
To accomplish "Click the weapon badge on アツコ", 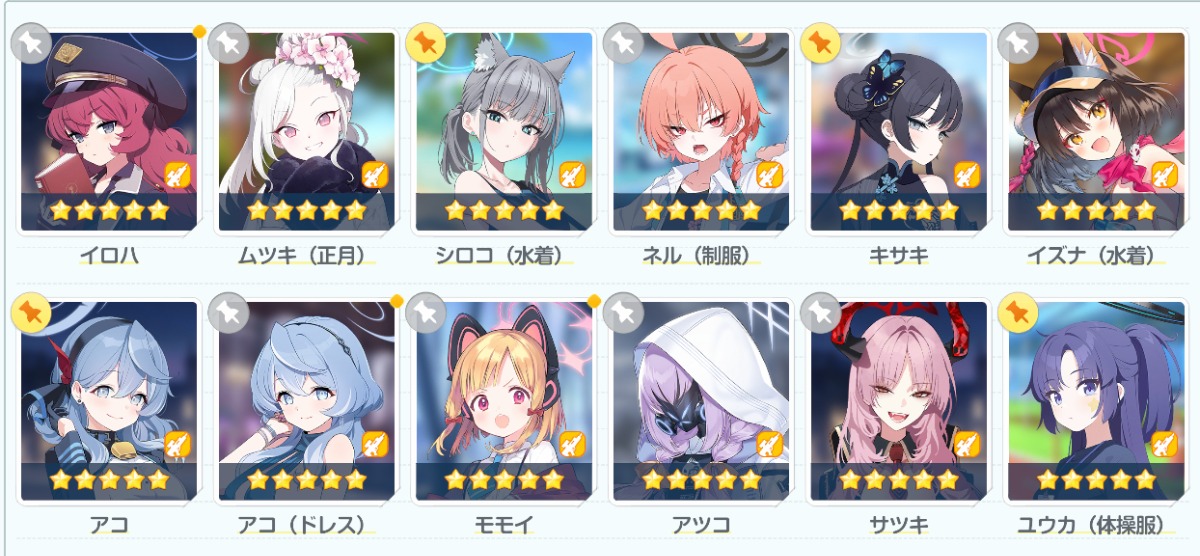I will (770, 445).
